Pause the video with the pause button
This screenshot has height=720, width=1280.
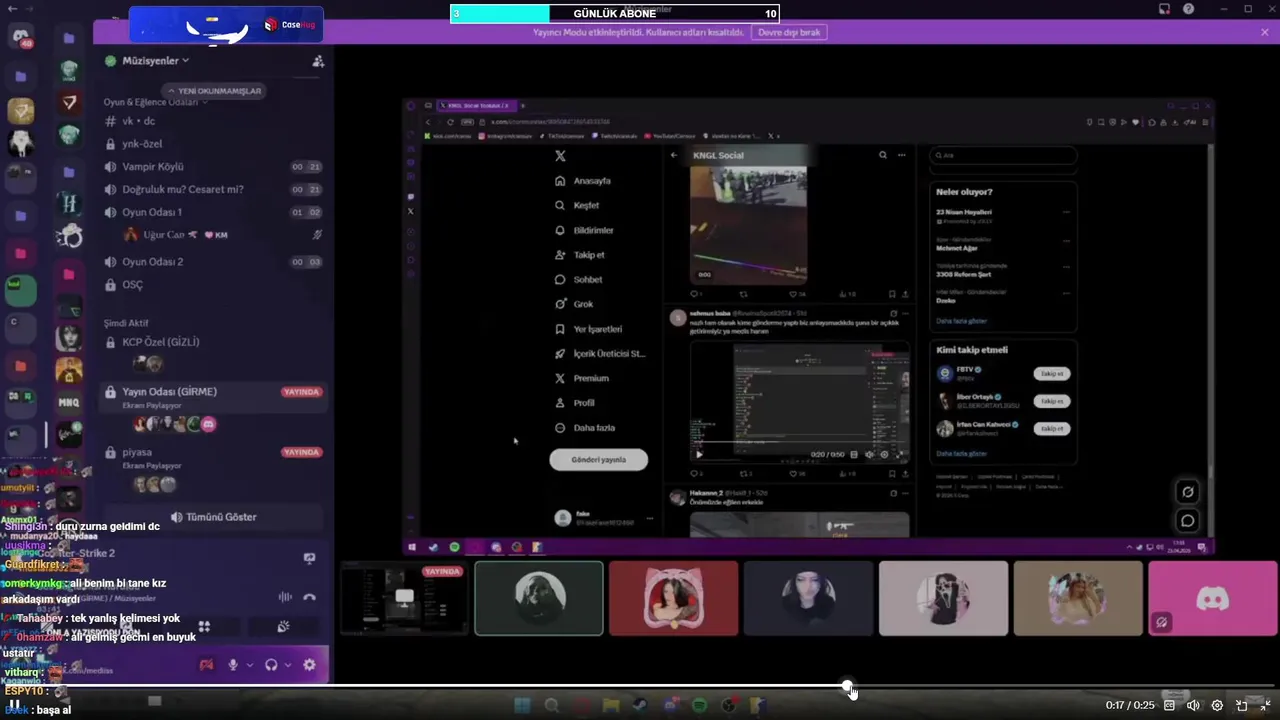tap(14, 705)
